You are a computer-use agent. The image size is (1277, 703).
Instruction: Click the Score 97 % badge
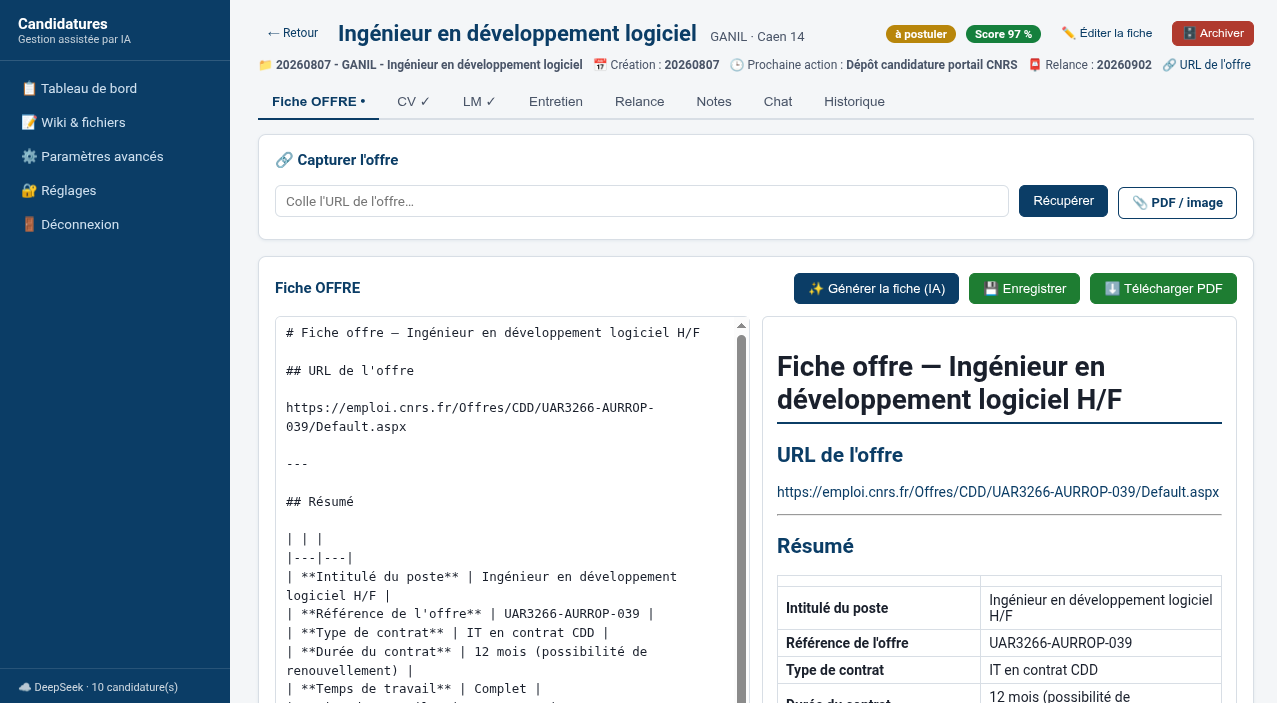[1003, 34]
